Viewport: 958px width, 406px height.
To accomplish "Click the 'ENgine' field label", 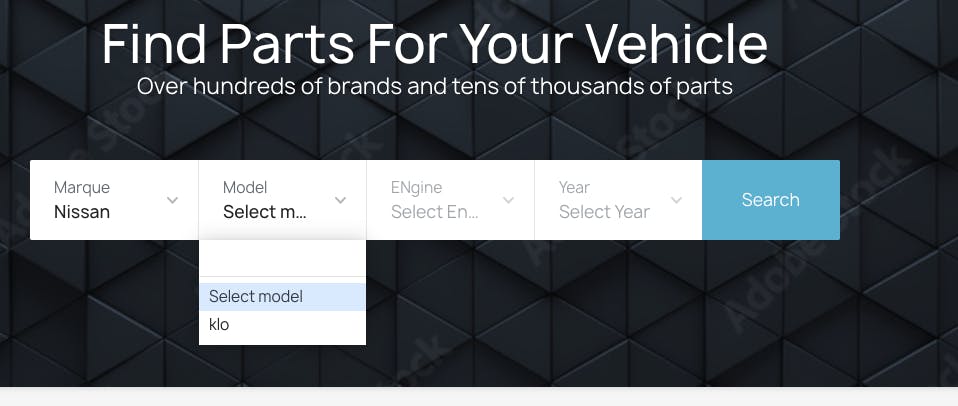I will pos(416,187).
